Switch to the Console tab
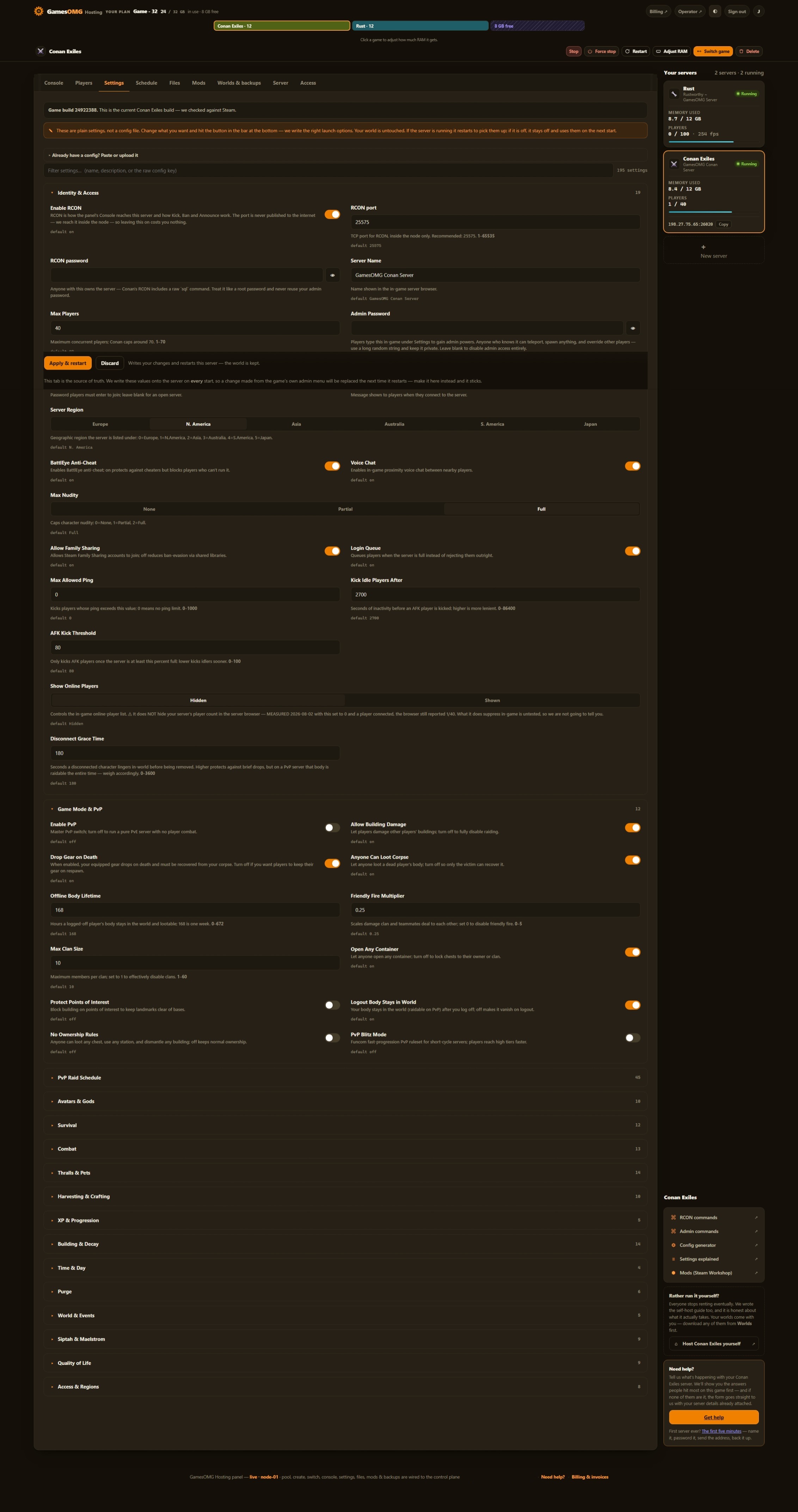 coord(53,83)
